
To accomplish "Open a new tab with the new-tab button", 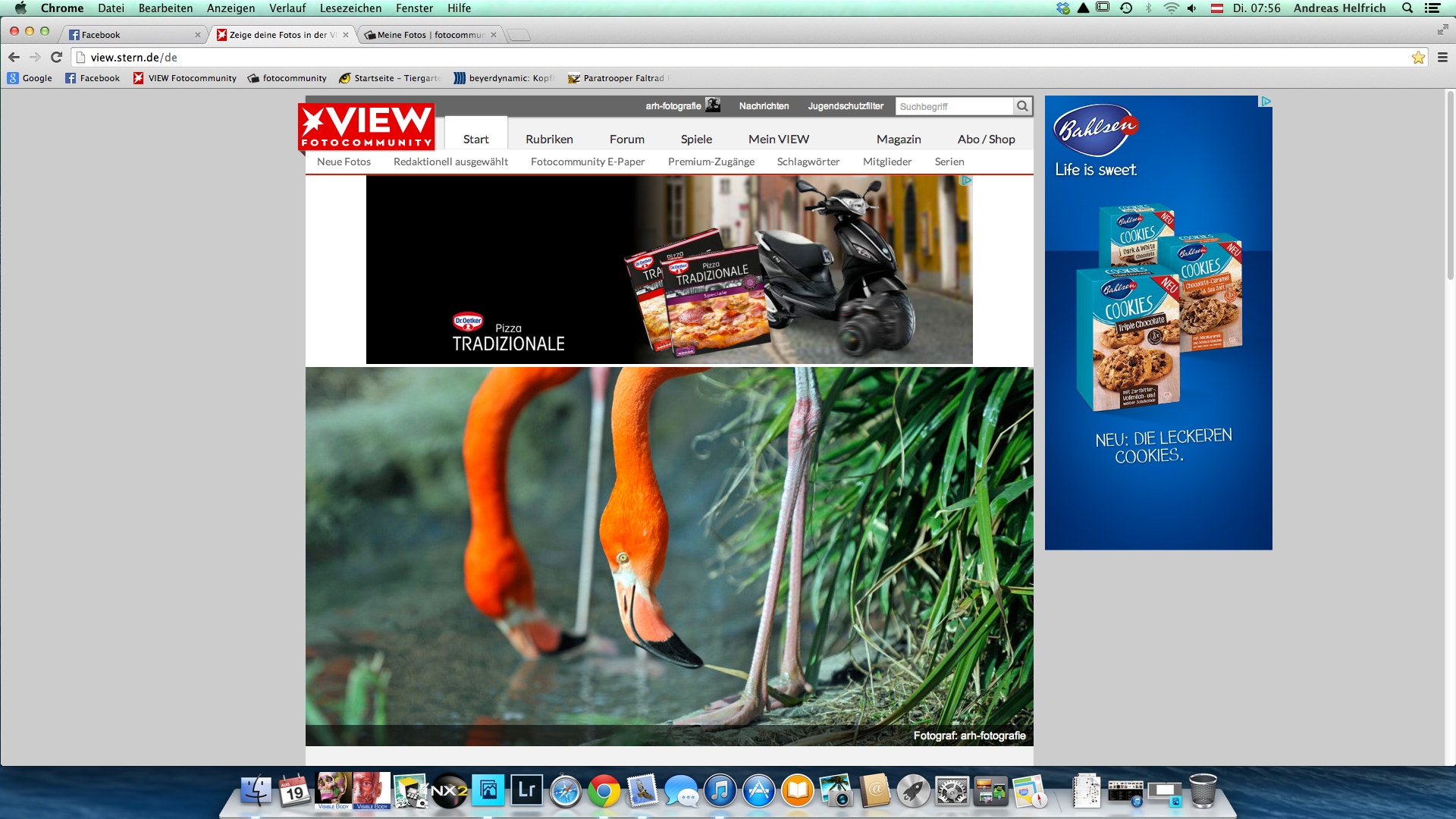I will (x=519, y=35).
